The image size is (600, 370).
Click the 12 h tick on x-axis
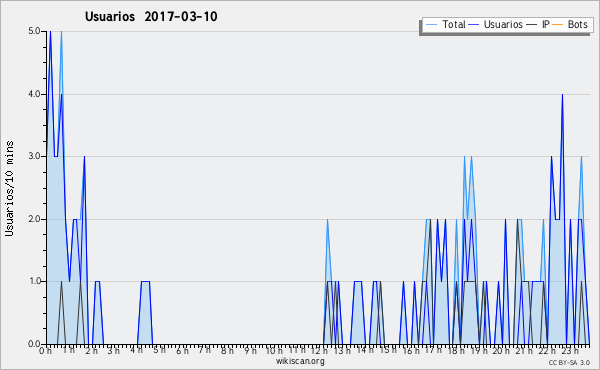click(x=319, y=350)
